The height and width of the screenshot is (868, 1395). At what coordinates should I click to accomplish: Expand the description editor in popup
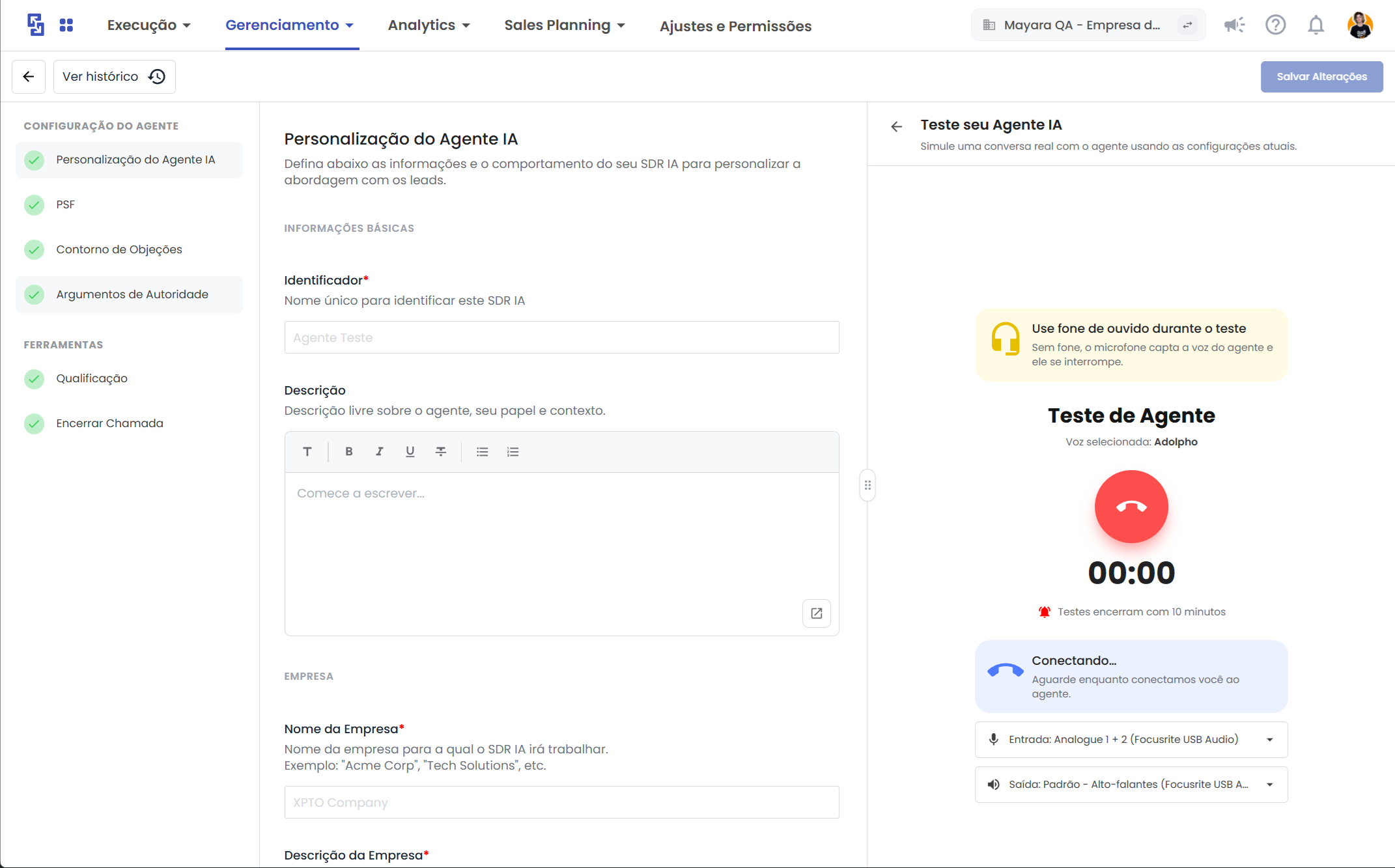pos(817,613)
